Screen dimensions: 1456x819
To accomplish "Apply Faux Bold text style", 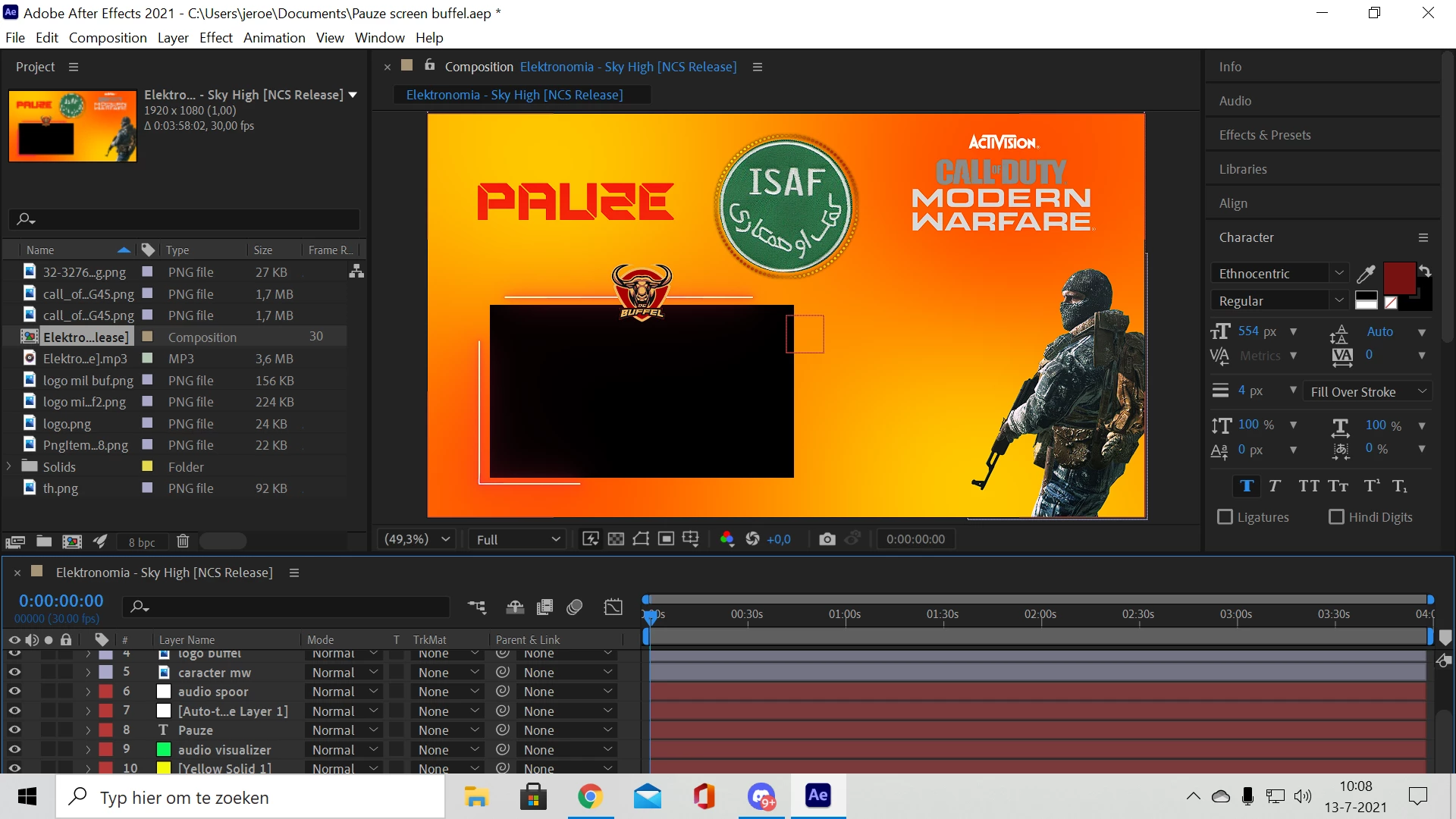I will coord(1247,486).
